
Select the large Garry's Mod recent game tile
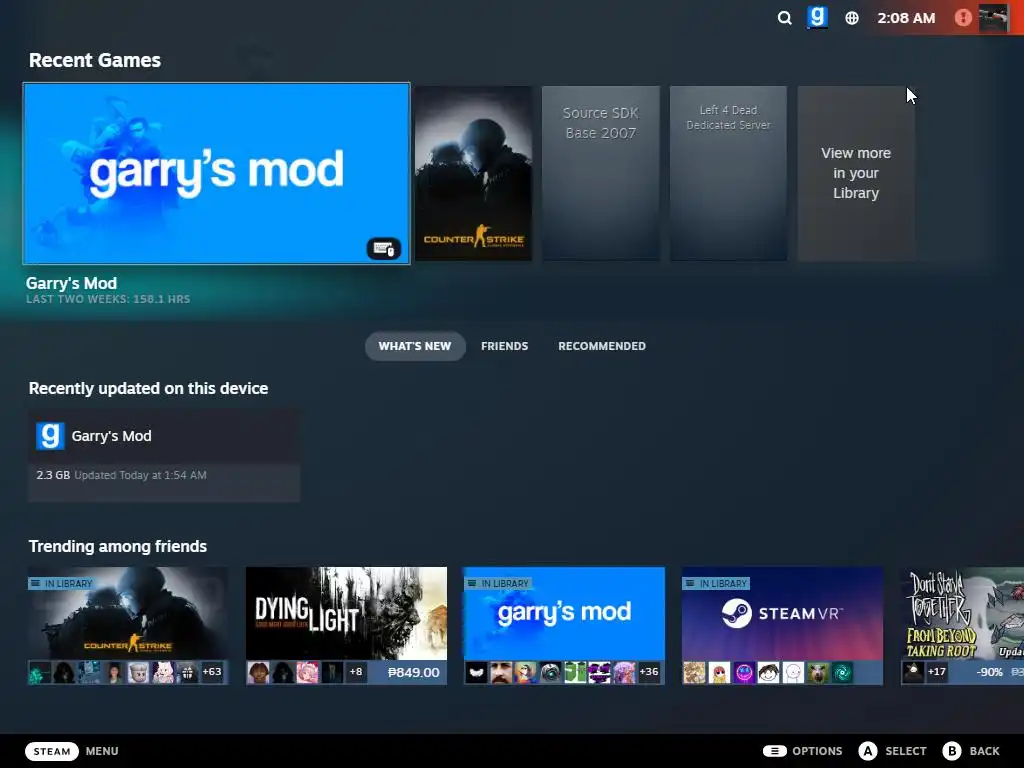pyautogui.click(x=216, y=174)
